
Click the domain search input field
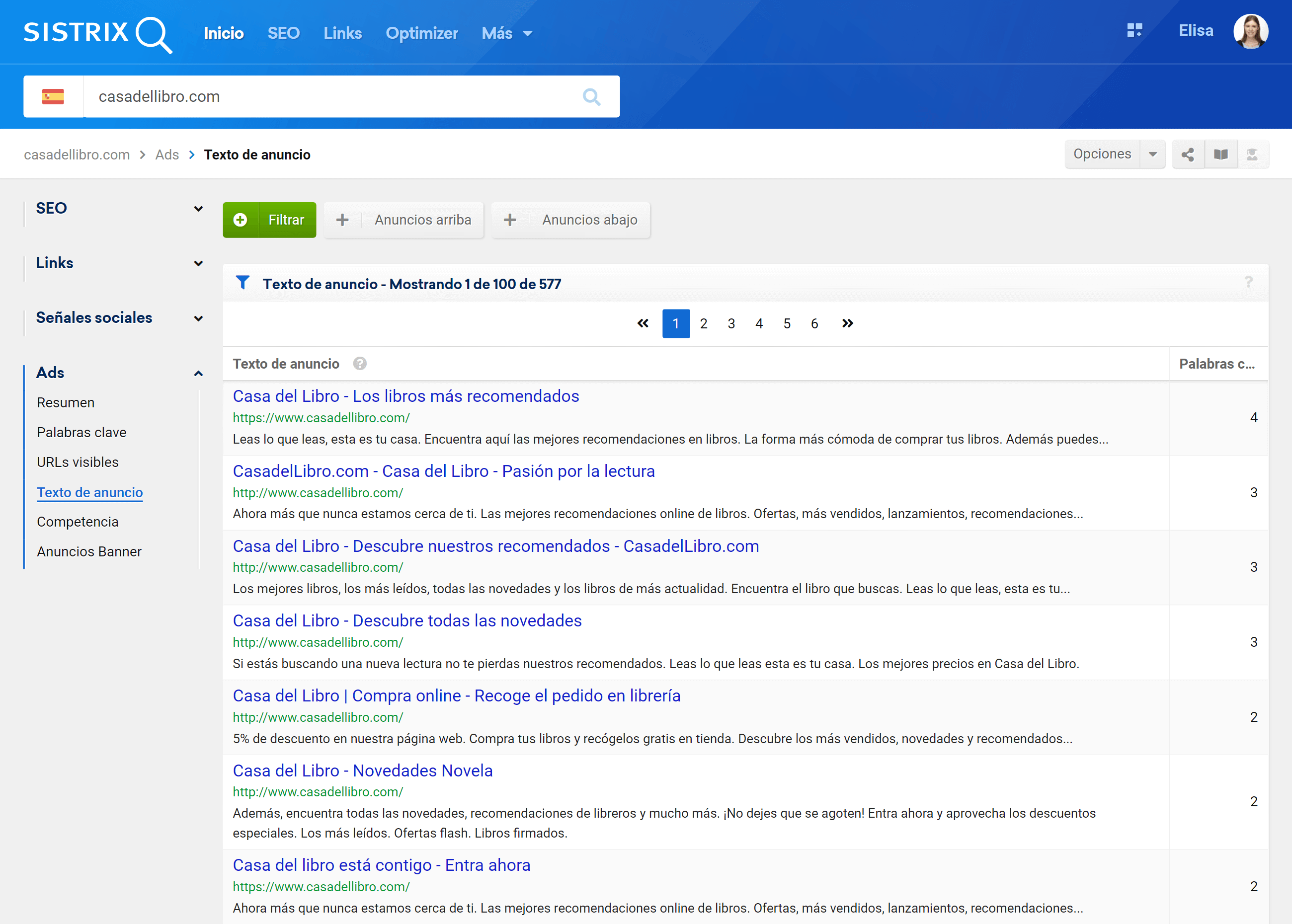click(330, 97)
